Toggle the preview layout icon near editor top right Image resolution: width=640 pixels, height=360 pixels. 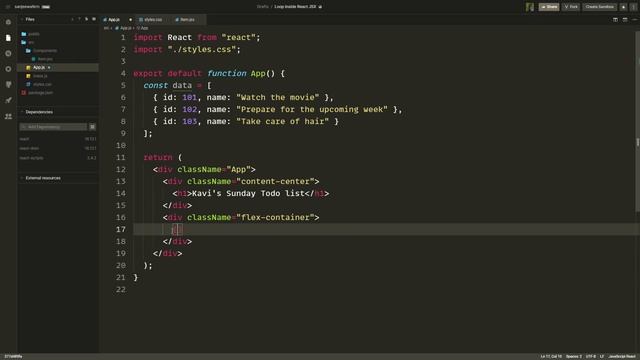[625, 20]
